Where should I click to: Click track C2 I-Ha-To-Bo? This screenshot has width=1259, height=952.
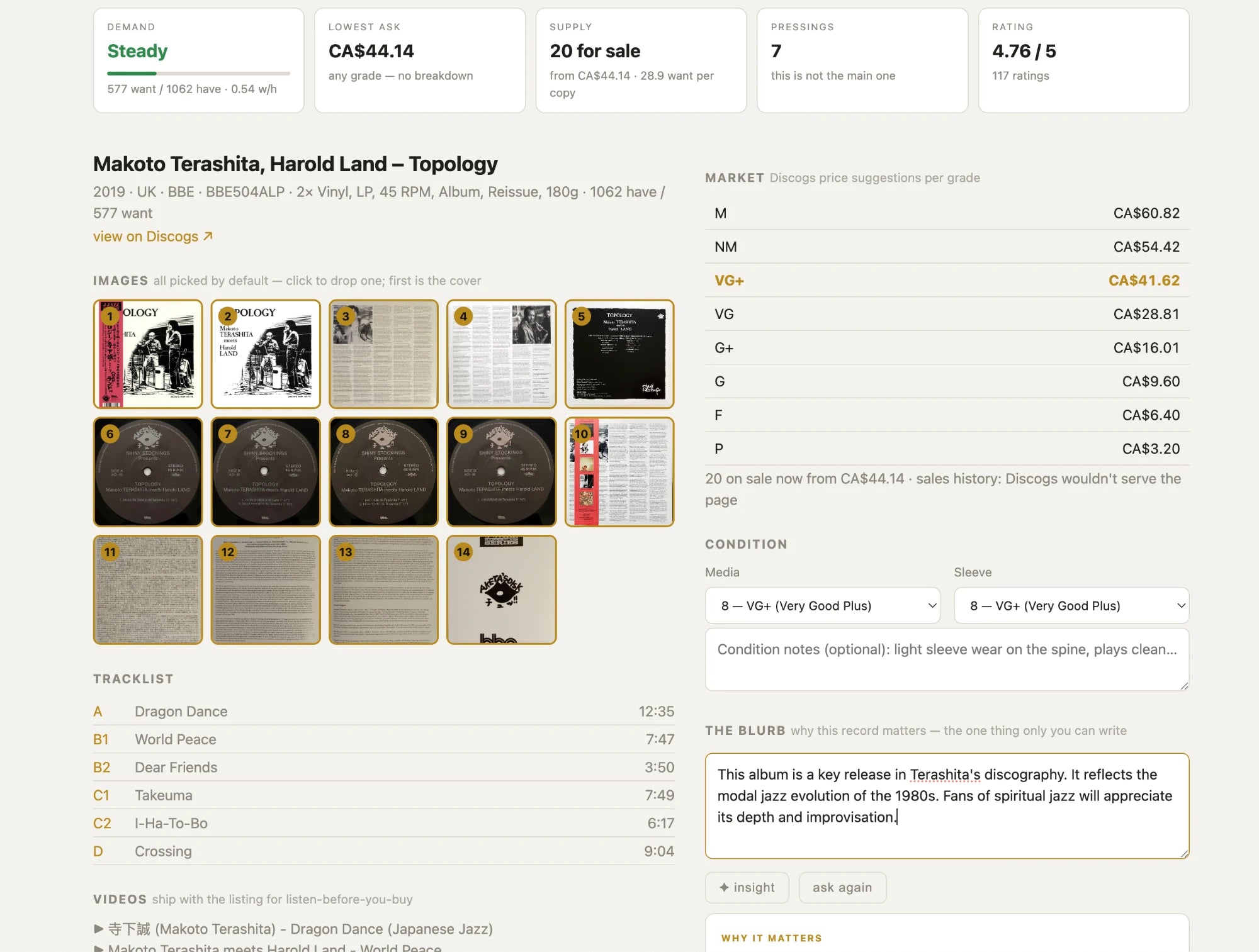383,823
